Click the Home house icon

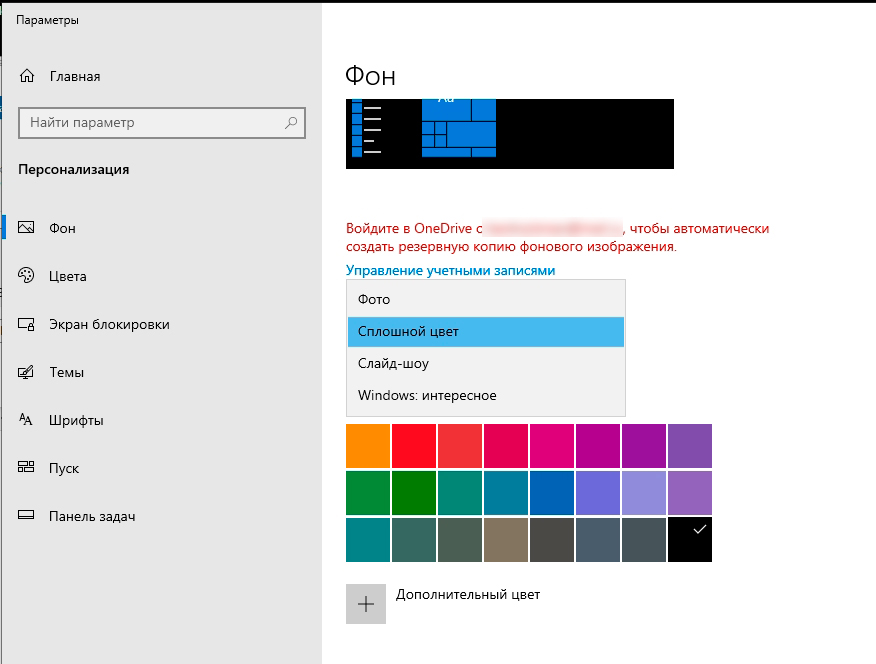coord(27,76)
